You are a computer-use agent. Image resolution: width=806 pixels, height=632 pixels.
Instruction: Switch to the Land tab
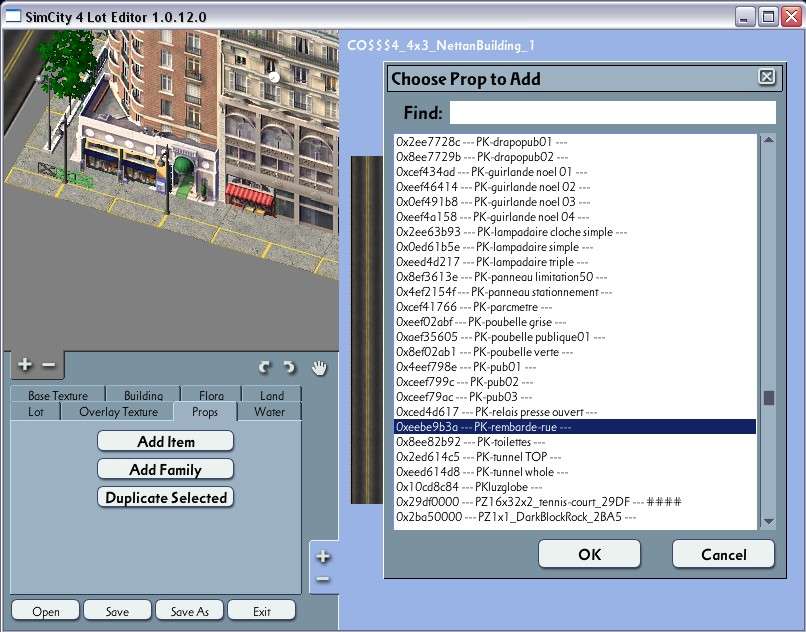pos(271,395)
